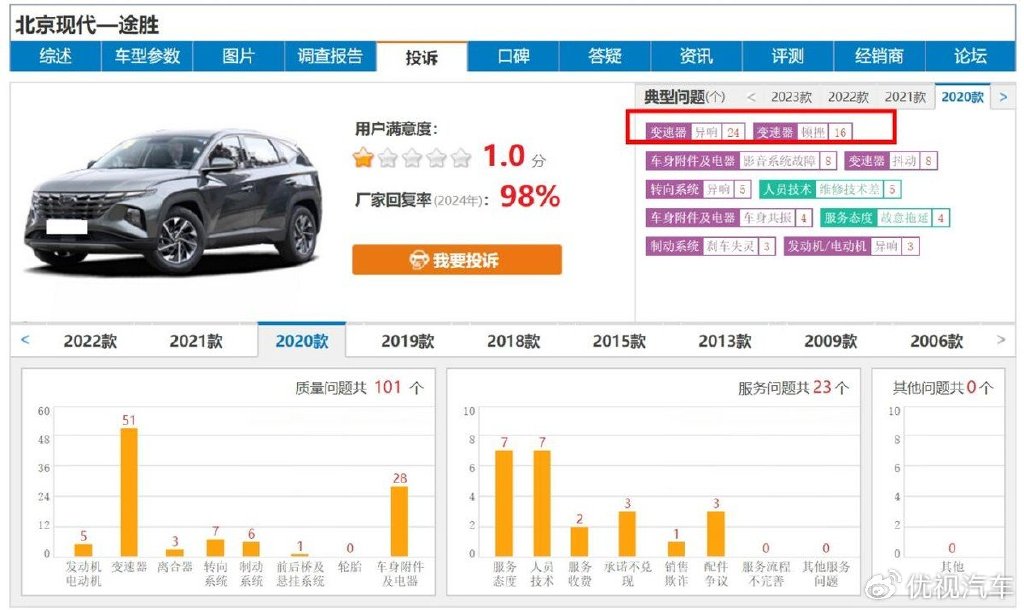
Task: Open the 变速器 异响 24 problem tag
Action: coord(698,130)
